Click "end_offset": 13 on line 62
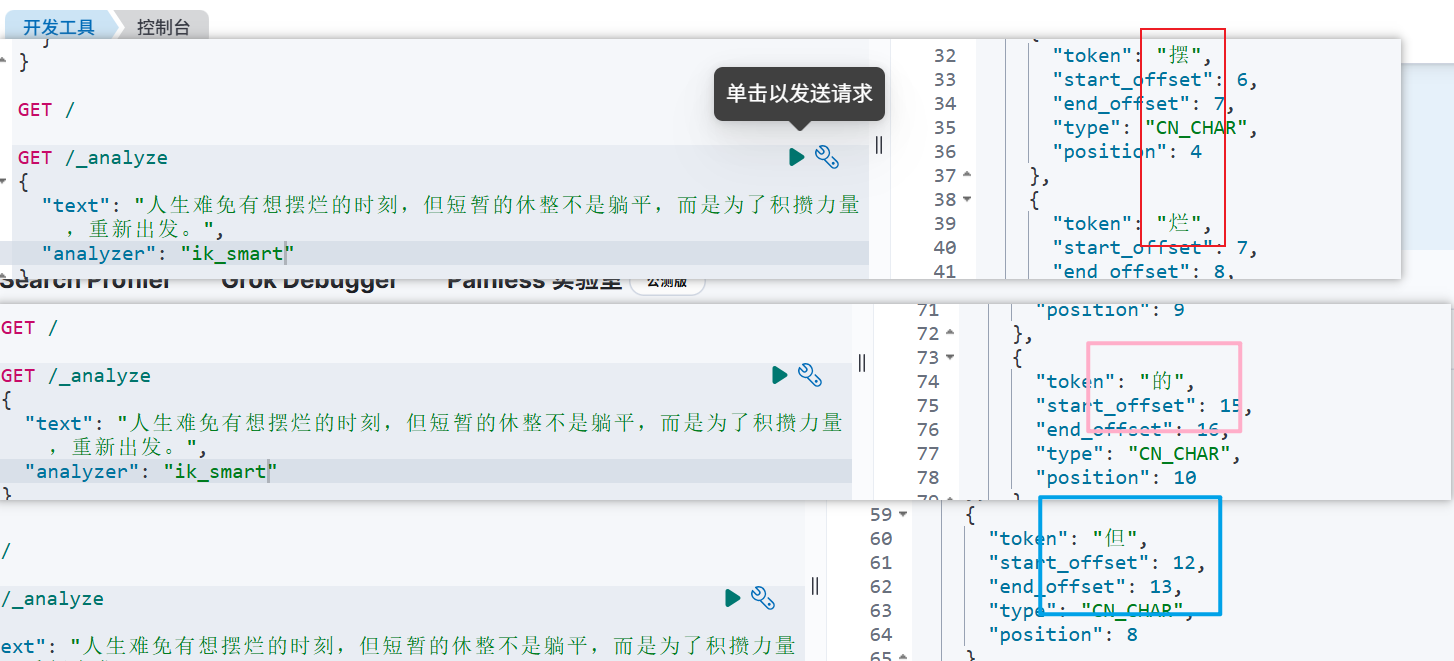The image size is (1454, 661). point(1086,586)
